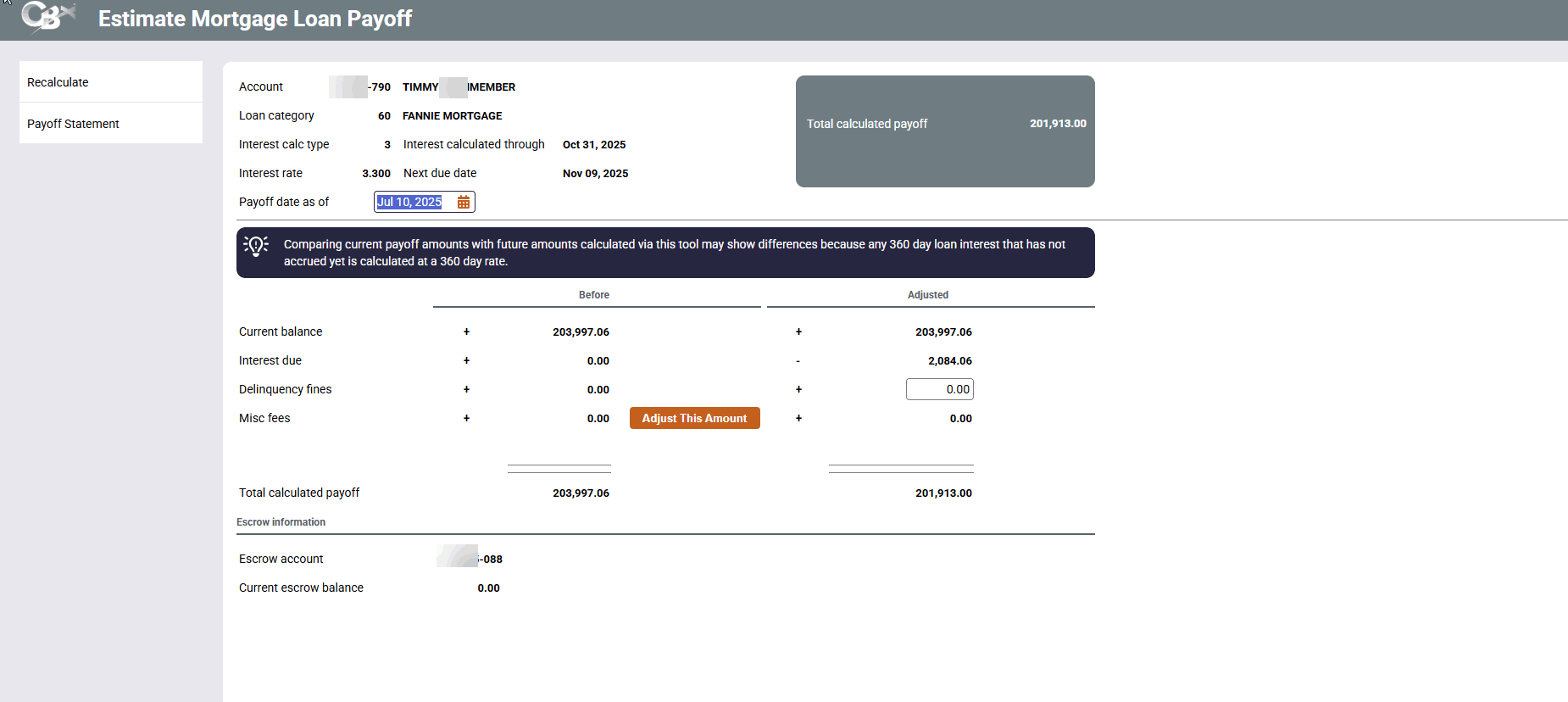Image resolution: width=1568 pixels, height=702 pixels.
Task: Click the Adjusted column header
Action: point(928,295)
